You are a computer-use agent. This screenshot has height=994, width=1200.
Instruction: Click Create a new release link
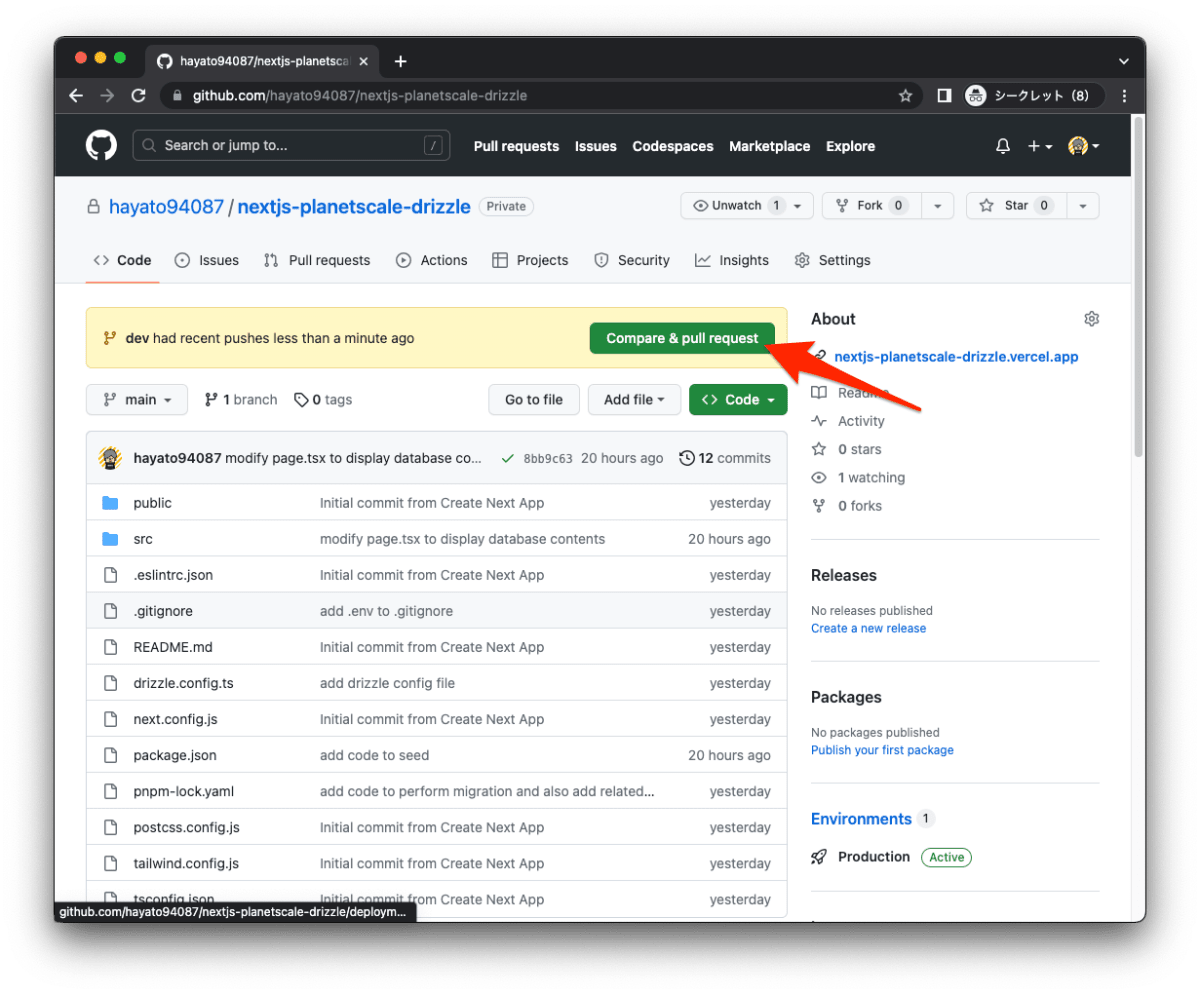click(868, 629)
